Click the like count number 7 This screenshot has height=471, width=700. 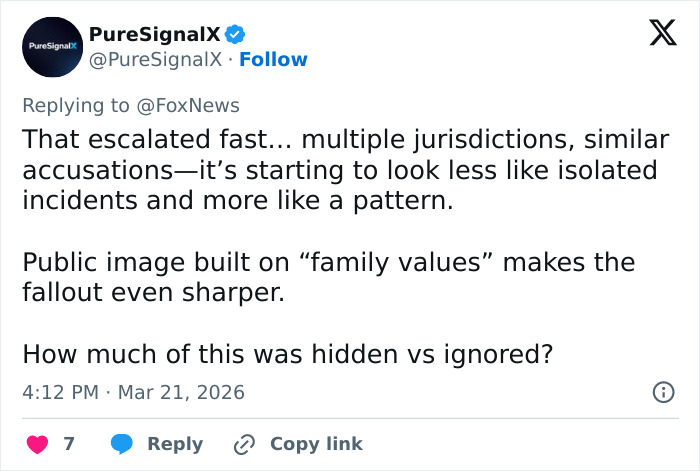pos(69,443)
